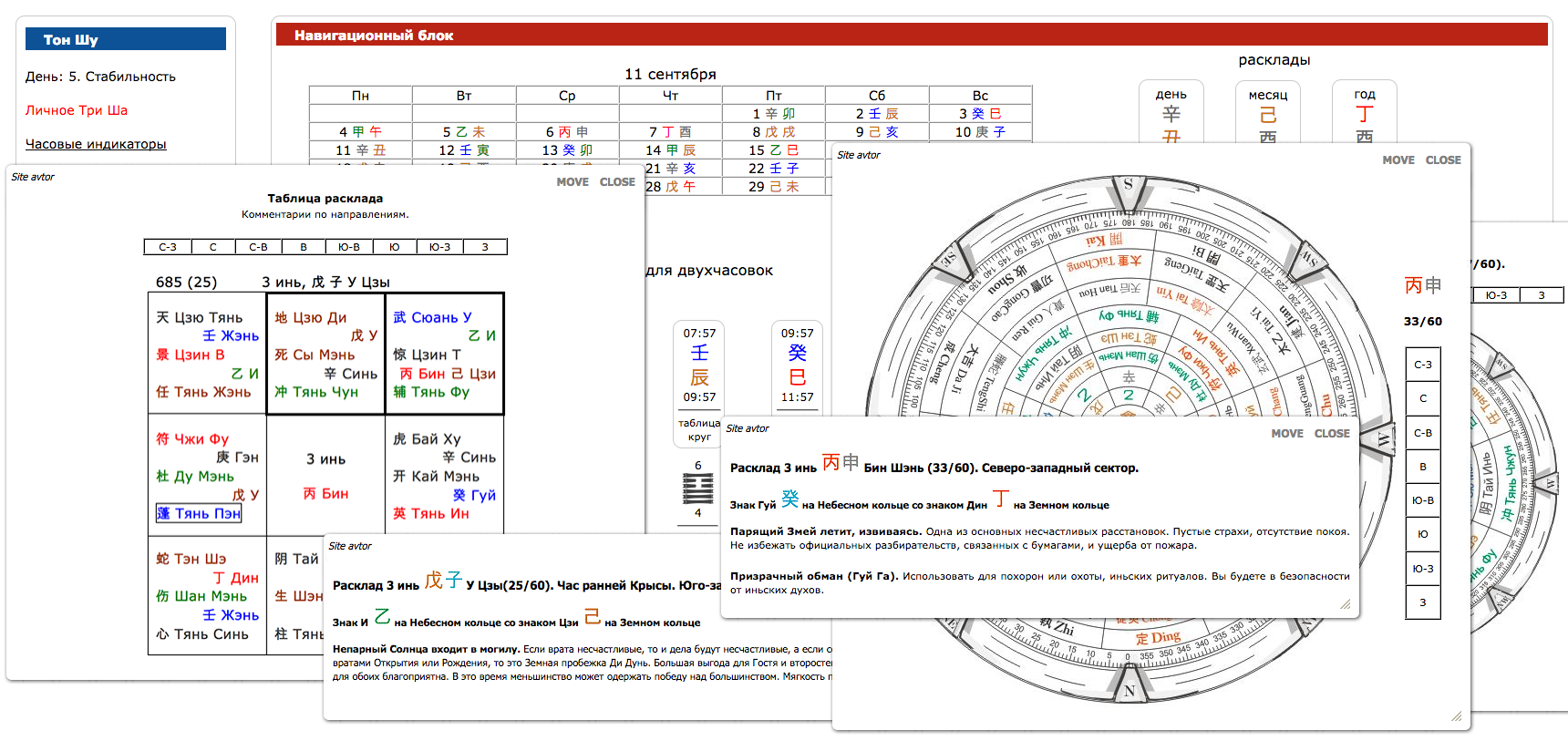Grab resize handle of Бин Шэнь description popup
Viewport: 1568px width, 741px height.
click(x=1346, y=604)
